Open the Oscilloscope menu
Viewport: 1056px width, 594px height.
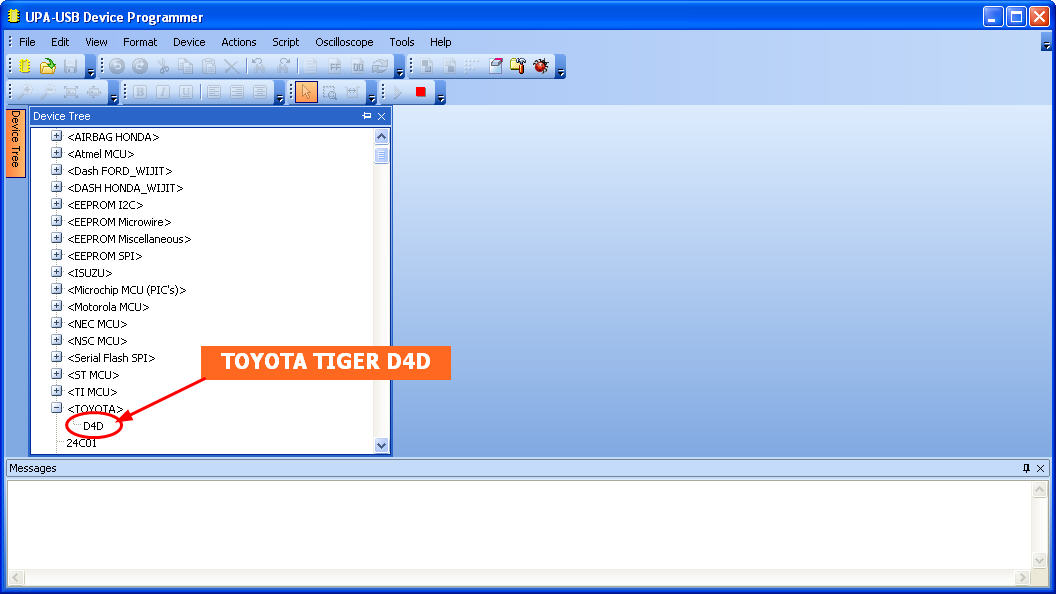point(344,42)
